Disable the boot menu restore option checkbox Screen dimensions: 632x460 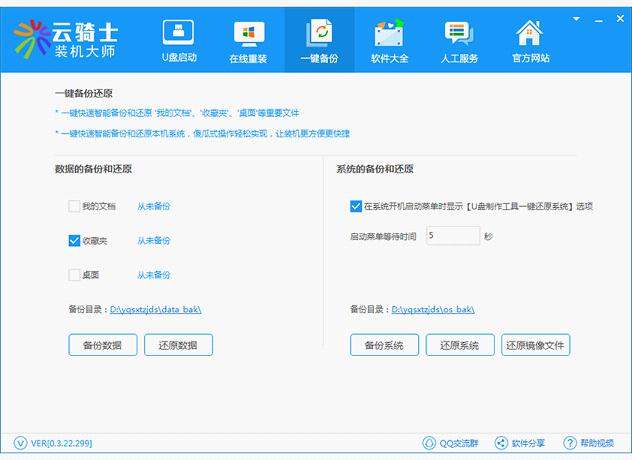pyautogui.click(x=356, y=206)
